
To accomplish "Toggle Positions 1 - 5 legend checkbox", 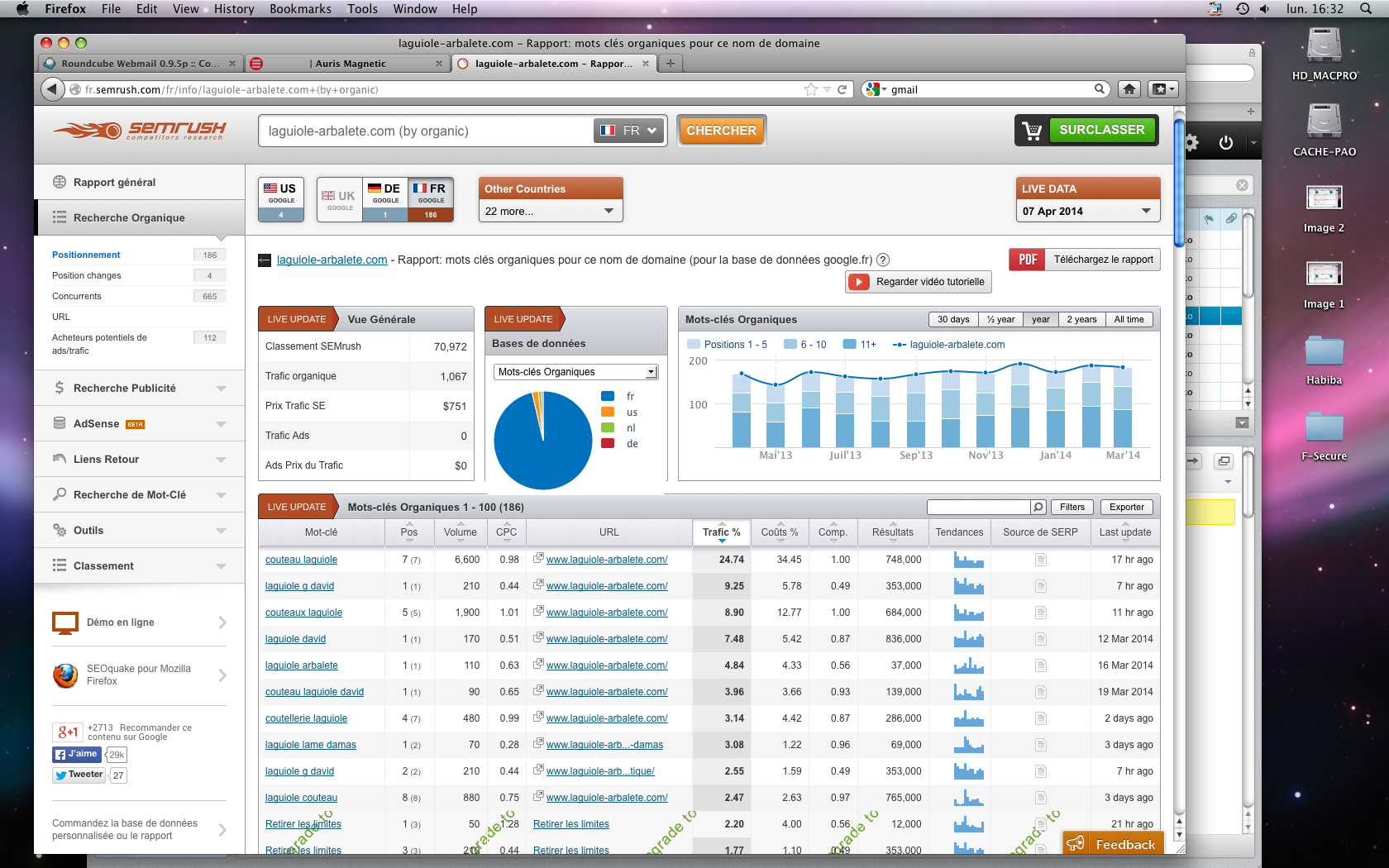I will (x=693, y=345).
